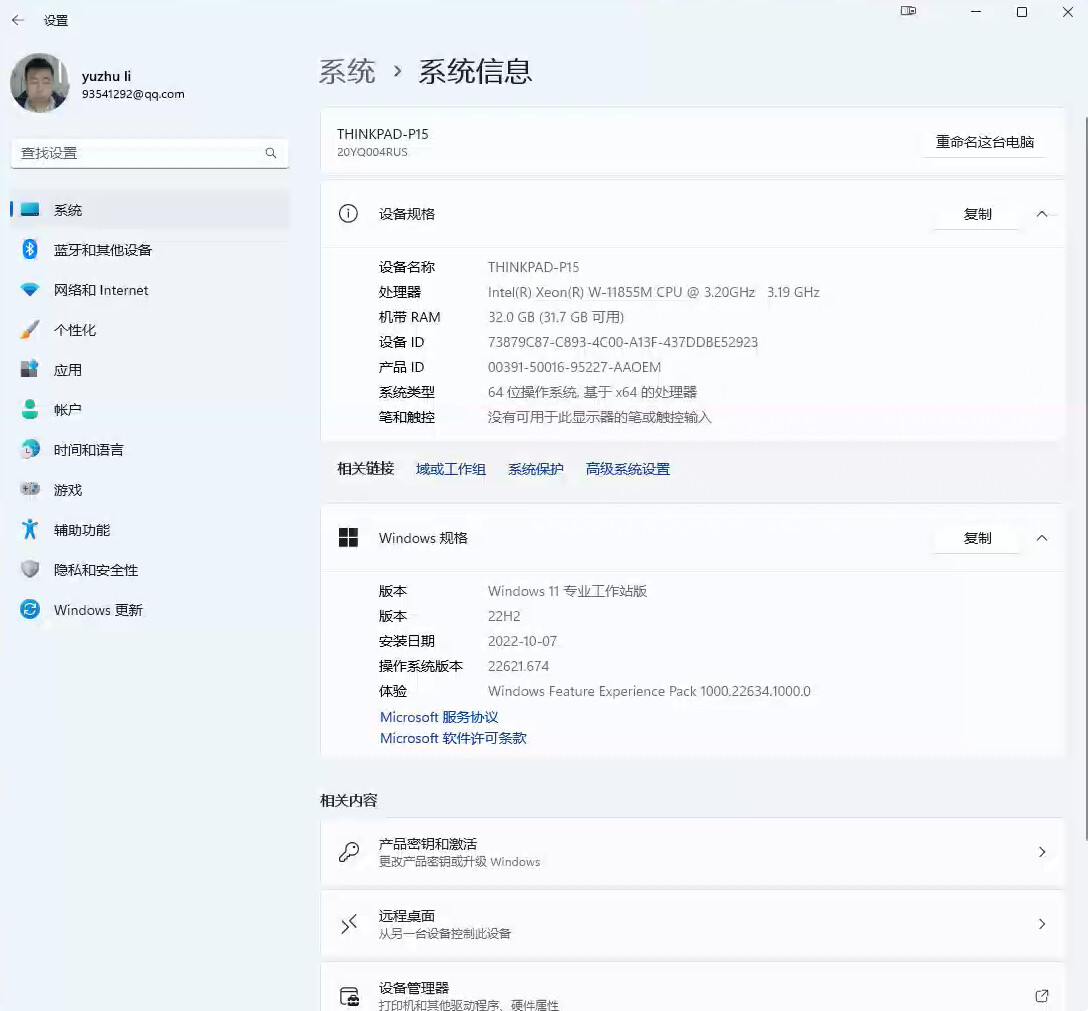The height and width of the screenshot is (1011, 1088).
Task: Open the accessibility figure icon for 辅助功能
Action: pos(30,529)
